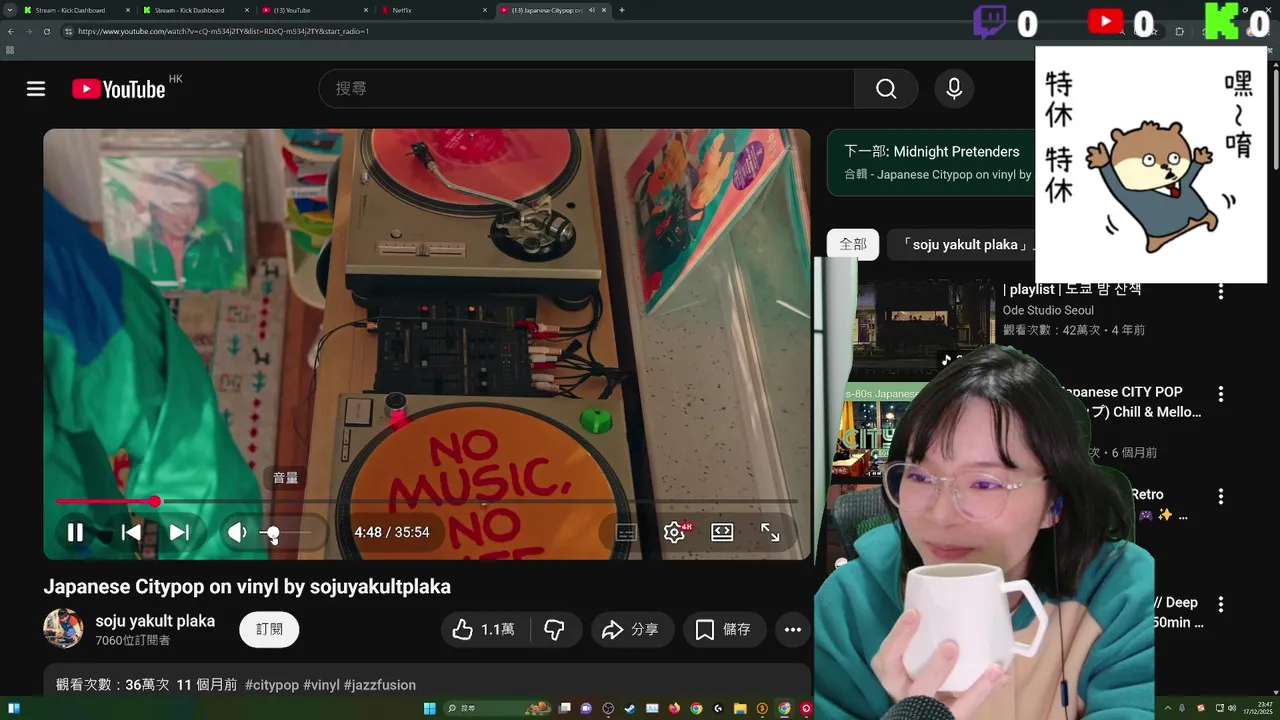Viewport: 1280px width, 720px height.
Task: Open options menu for the Retro video
Action: click(1220, 496)
